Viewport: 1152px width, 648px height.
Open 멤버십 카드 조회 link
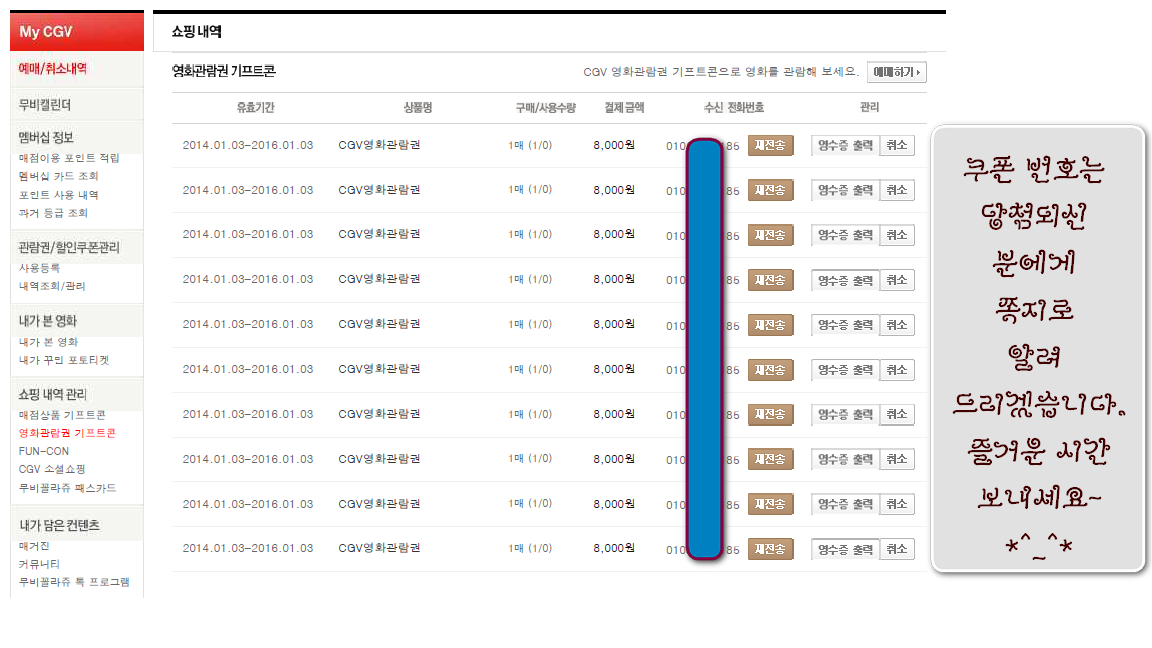(x=59, y=176)
